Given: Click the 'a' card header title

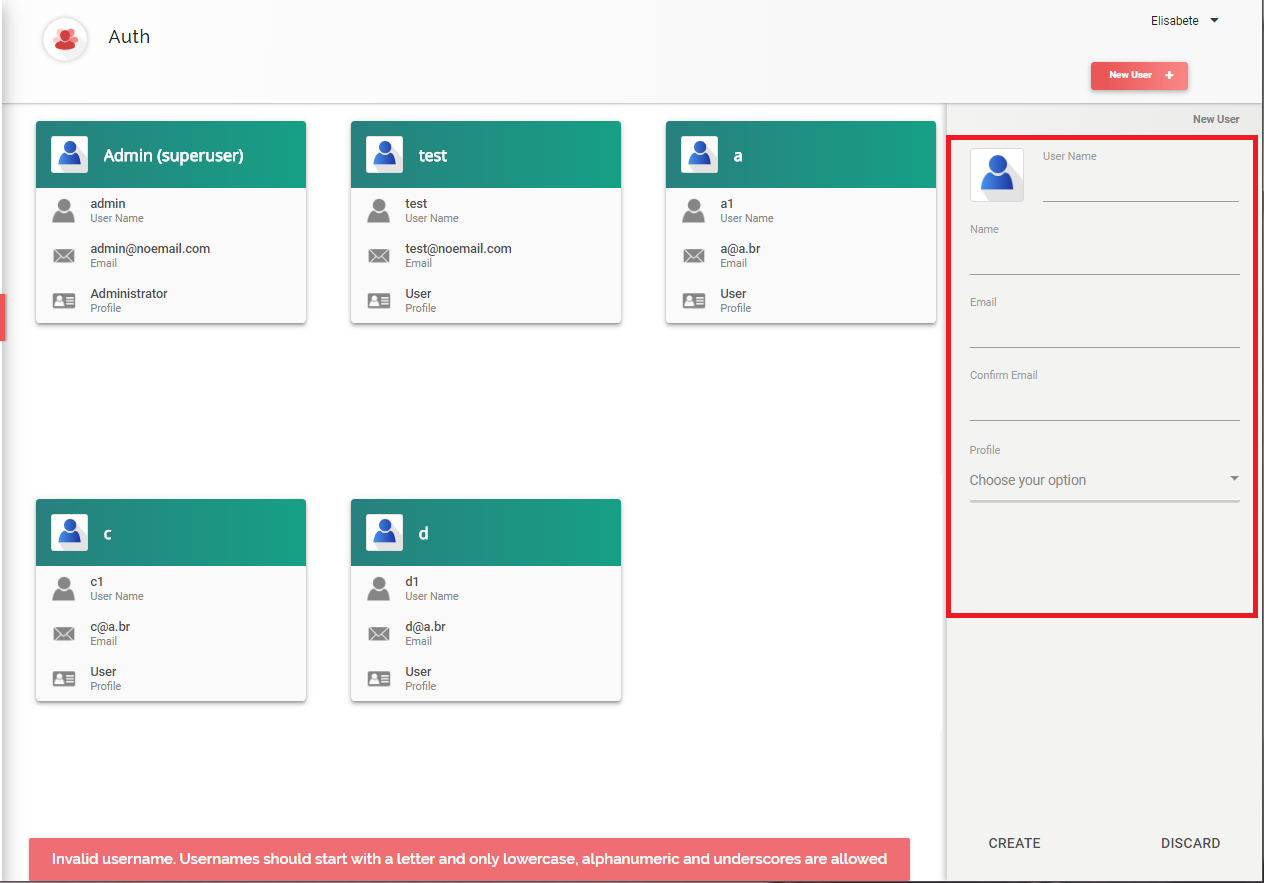Looking at the screenshot, I should (738, 156).
